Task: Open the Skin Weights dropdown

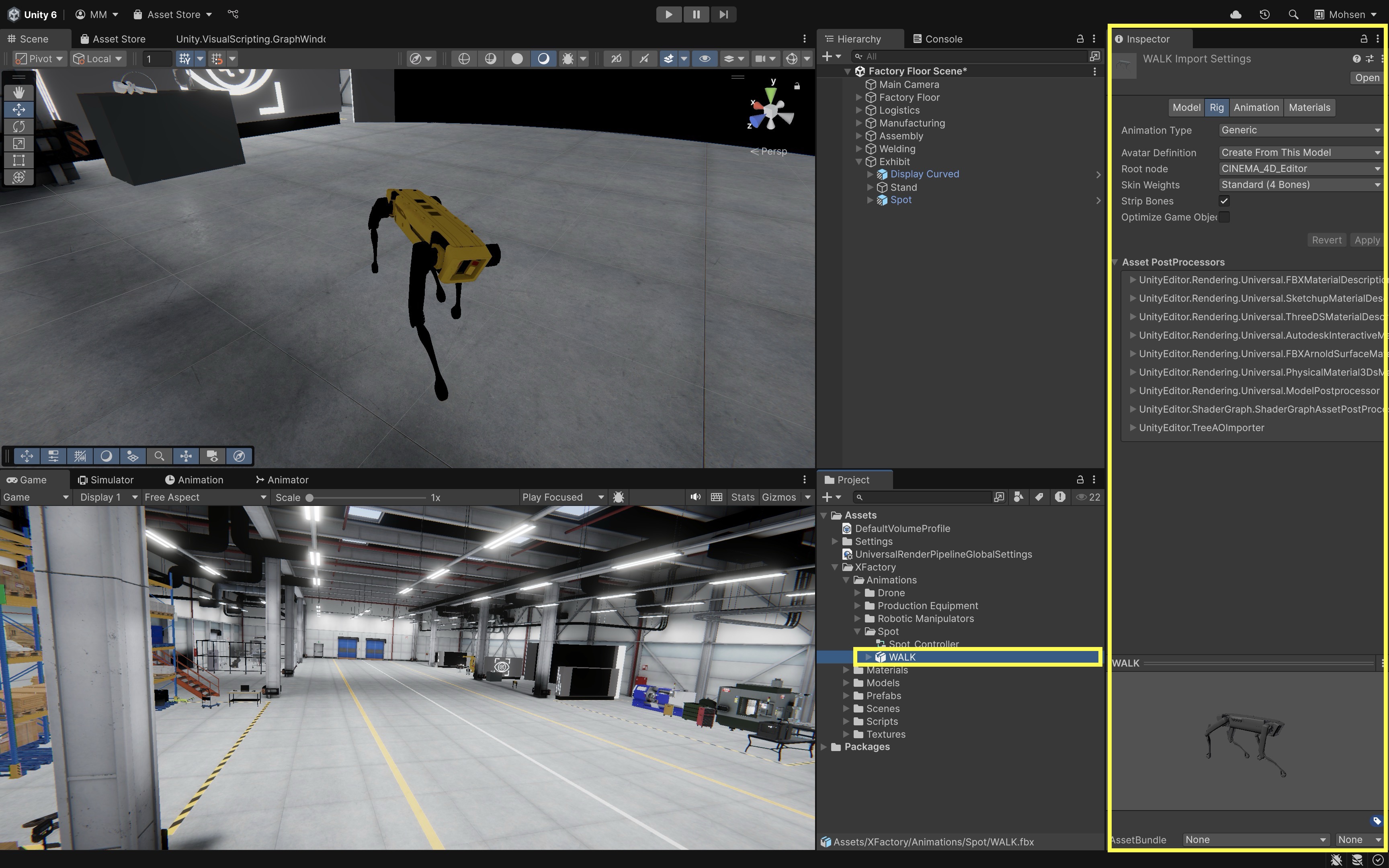Action: tap(1299, 185)
